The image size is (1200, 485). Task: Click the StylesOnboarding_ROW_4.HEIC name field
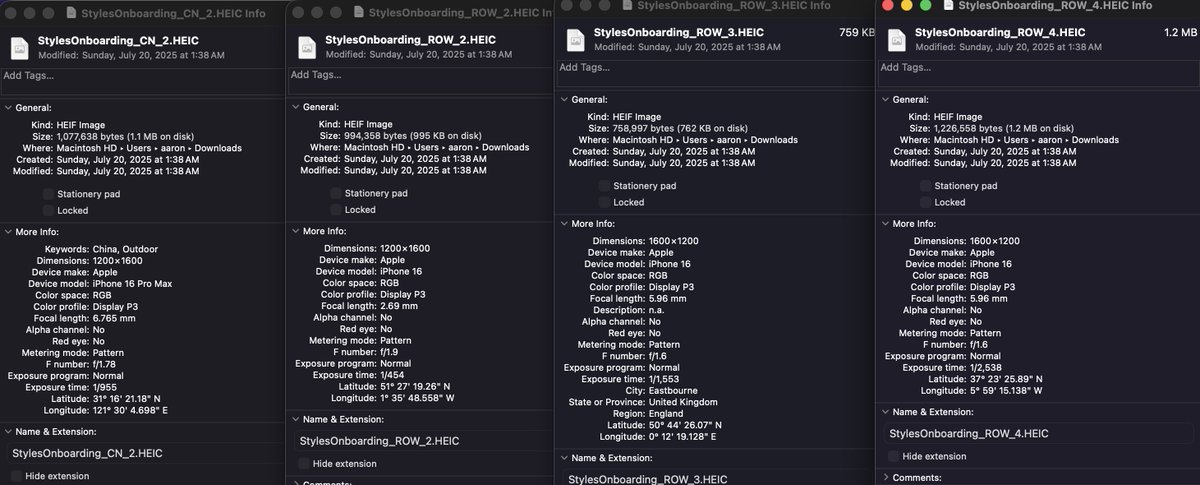tap(1037, 433)
